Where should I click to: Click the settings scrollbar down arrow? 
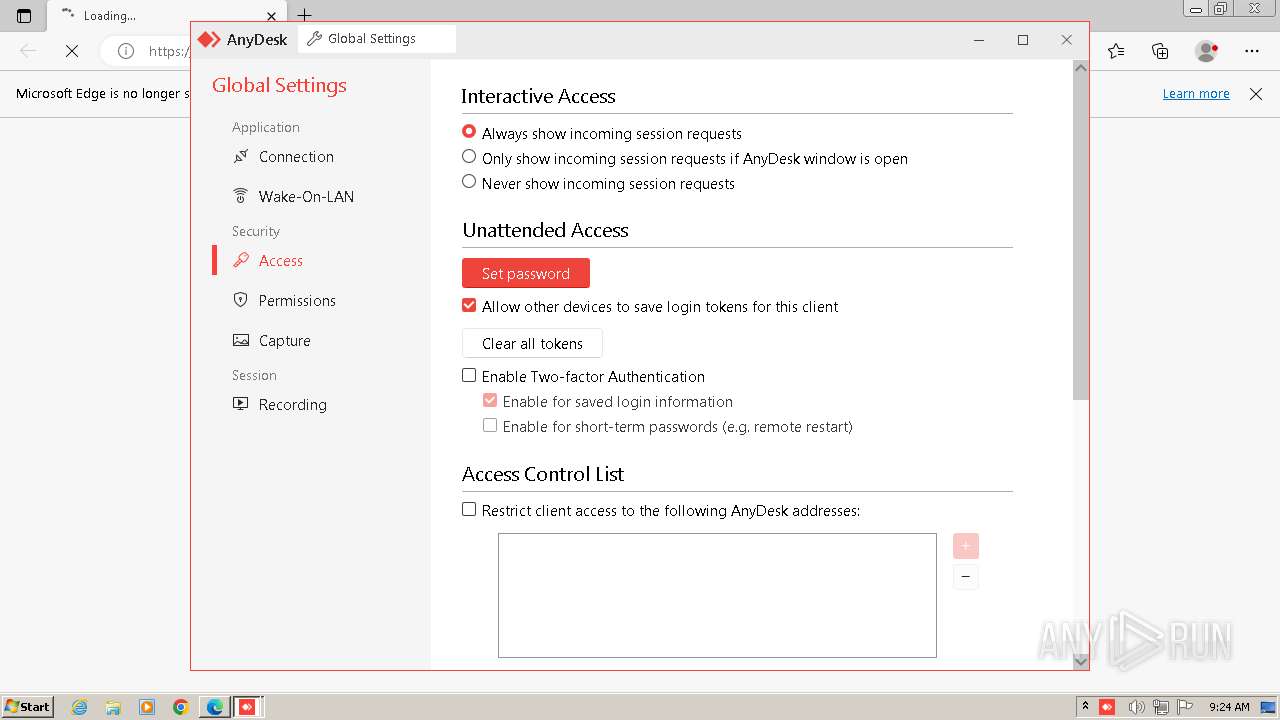1080,660
